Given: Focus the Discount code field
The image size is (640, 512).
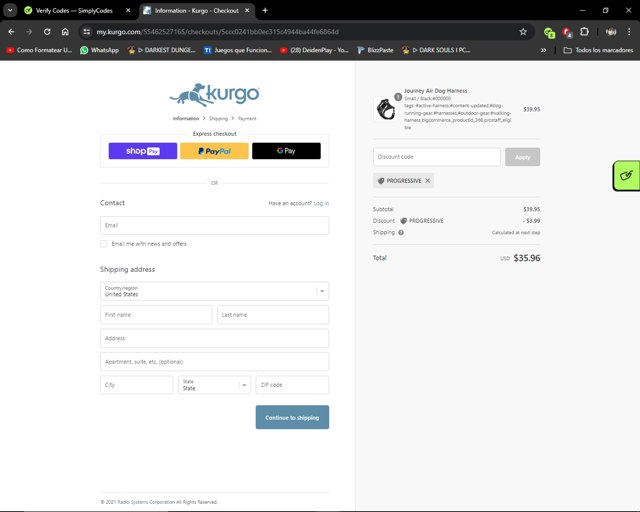Looking at the screenshot, I should [x=437, y=157].
